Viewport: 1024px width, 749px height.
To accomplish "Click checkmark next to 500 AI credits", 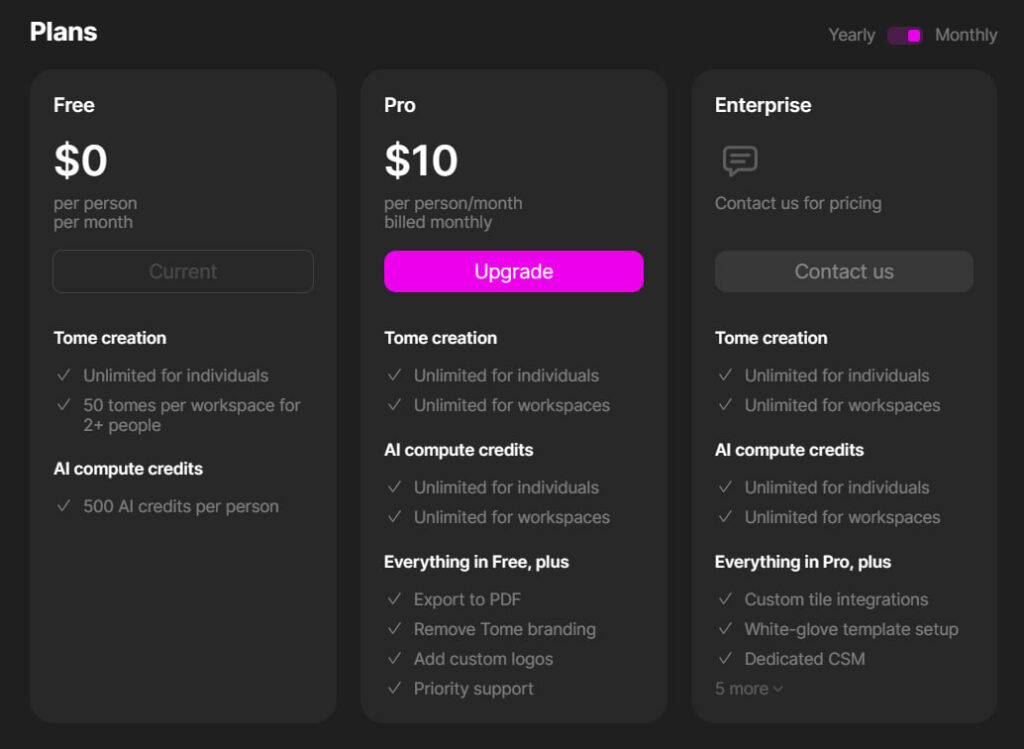I will tap(63, 505).
